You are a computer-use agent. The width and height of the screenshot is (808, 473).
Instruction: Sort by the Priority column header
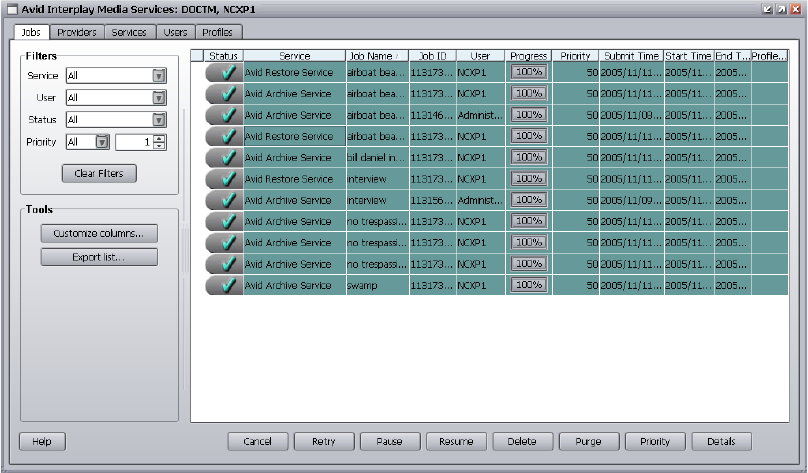pos(576,56)
